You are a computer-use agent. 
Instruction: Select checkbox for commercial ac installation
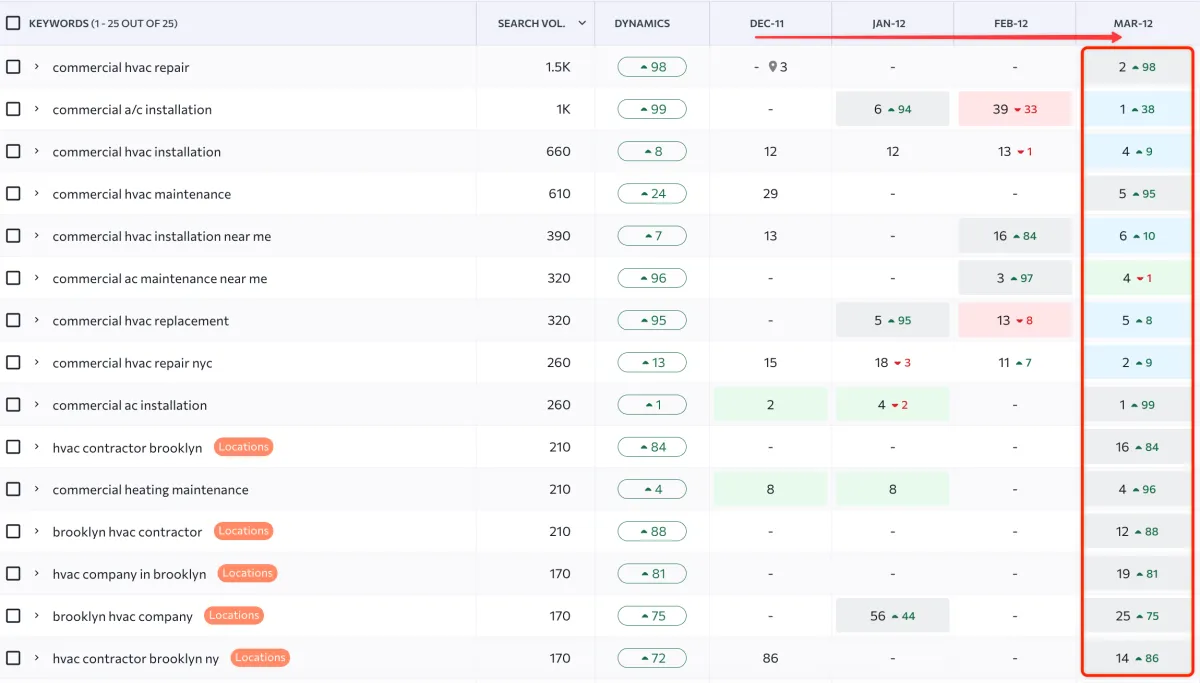[x=13, y=405]
